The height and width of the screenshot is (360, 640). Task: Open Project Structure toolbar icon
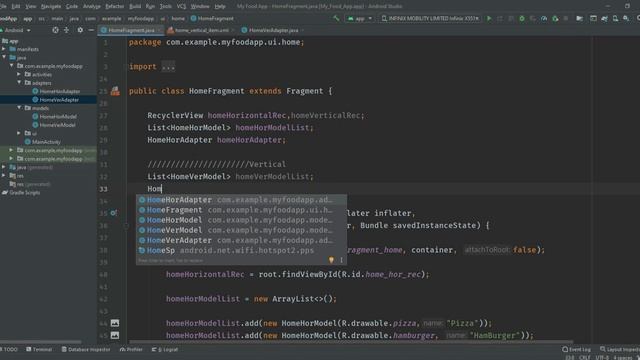point(579,18)
